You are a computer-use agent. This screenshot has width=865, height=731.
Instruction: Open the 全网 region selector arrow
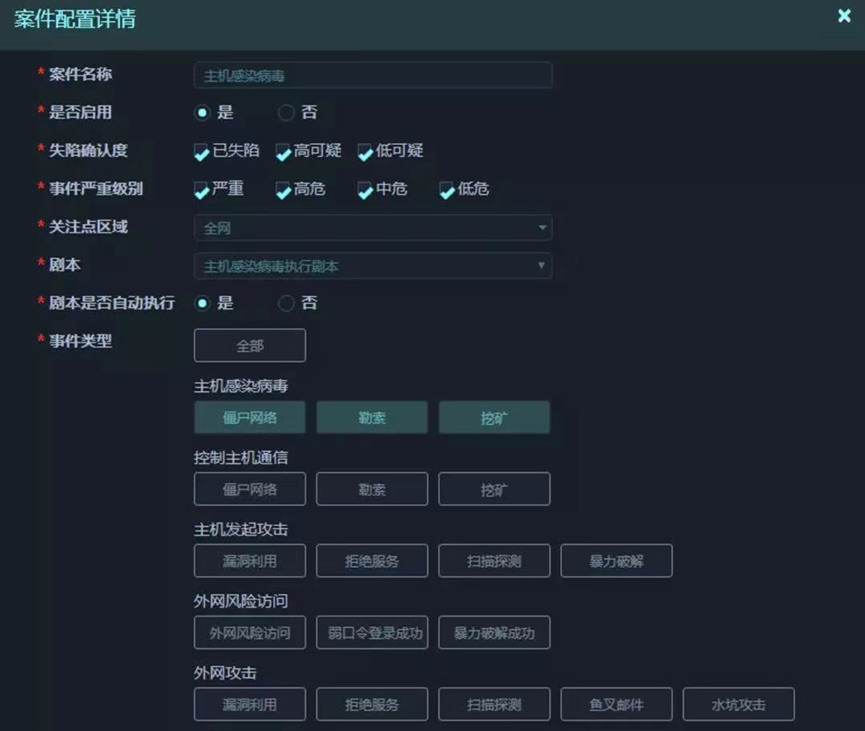[541, 227]
